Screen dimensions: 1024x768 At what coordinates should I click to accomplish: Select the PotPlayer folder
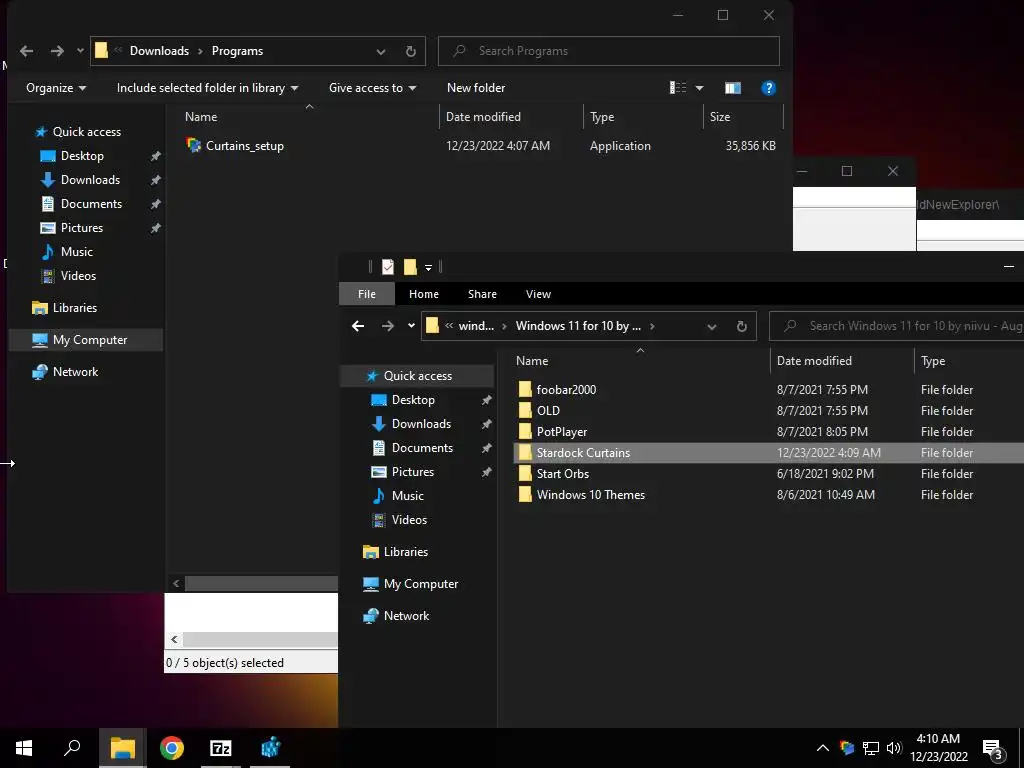[562, 432]
